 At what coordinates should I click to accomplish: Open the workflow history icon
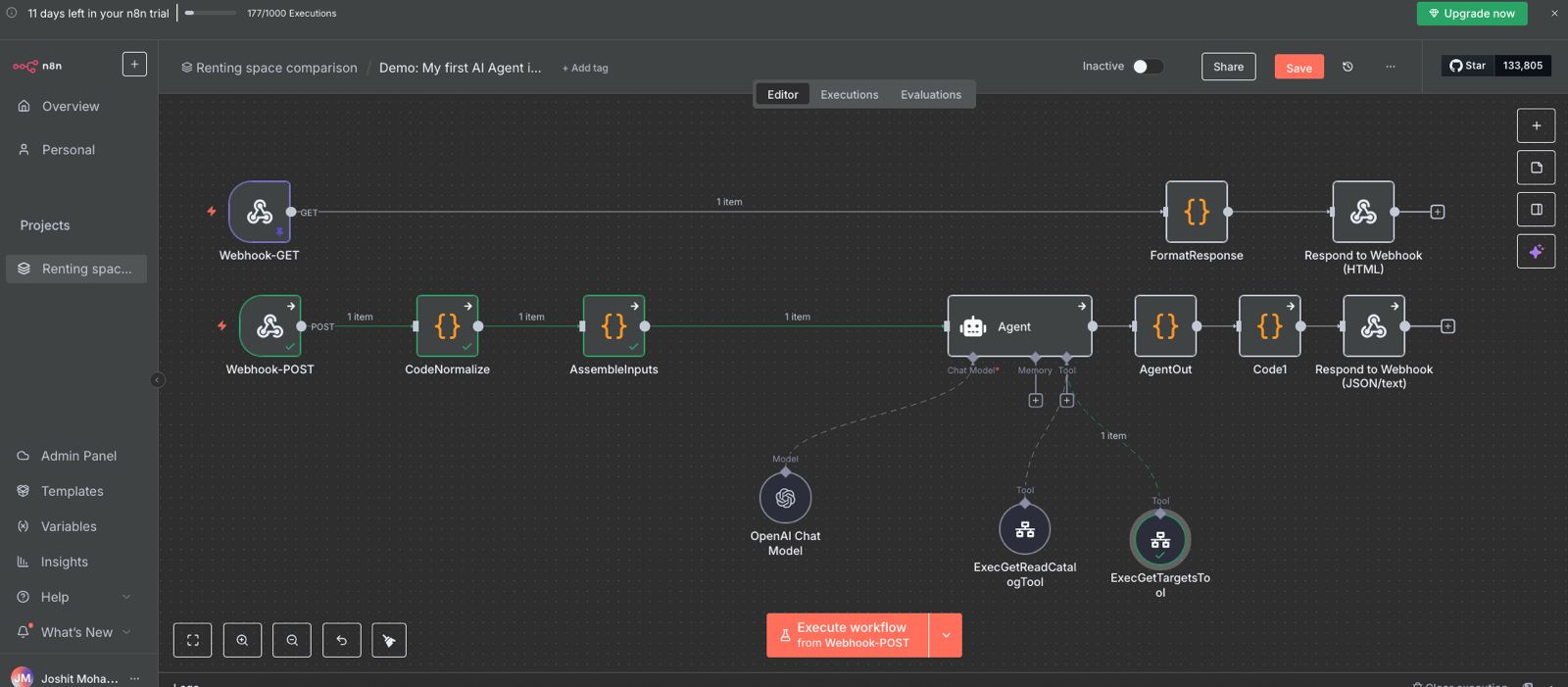pos(1347,67)
